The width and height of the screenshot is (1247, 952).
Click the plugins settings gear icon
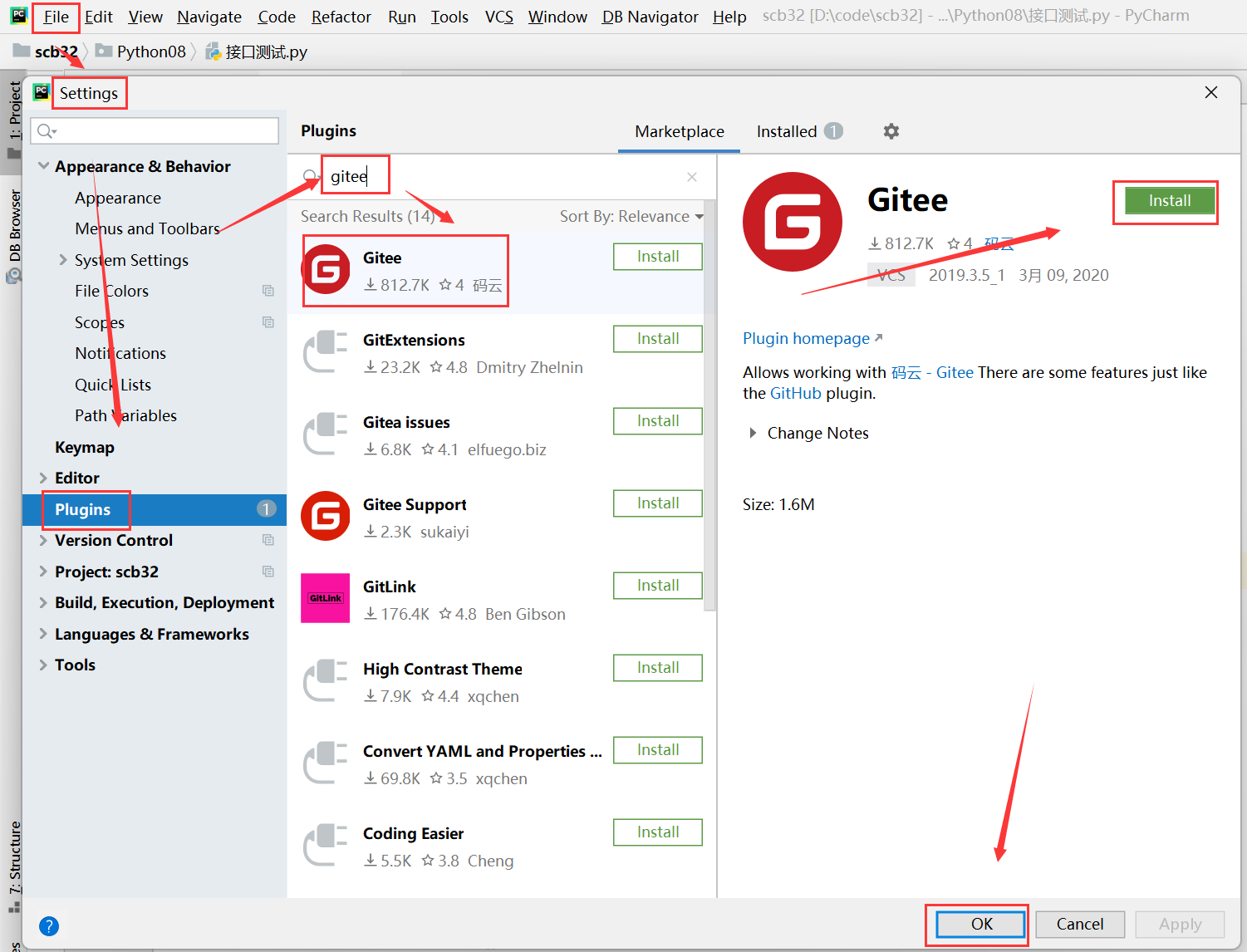(x=891, y=131)
